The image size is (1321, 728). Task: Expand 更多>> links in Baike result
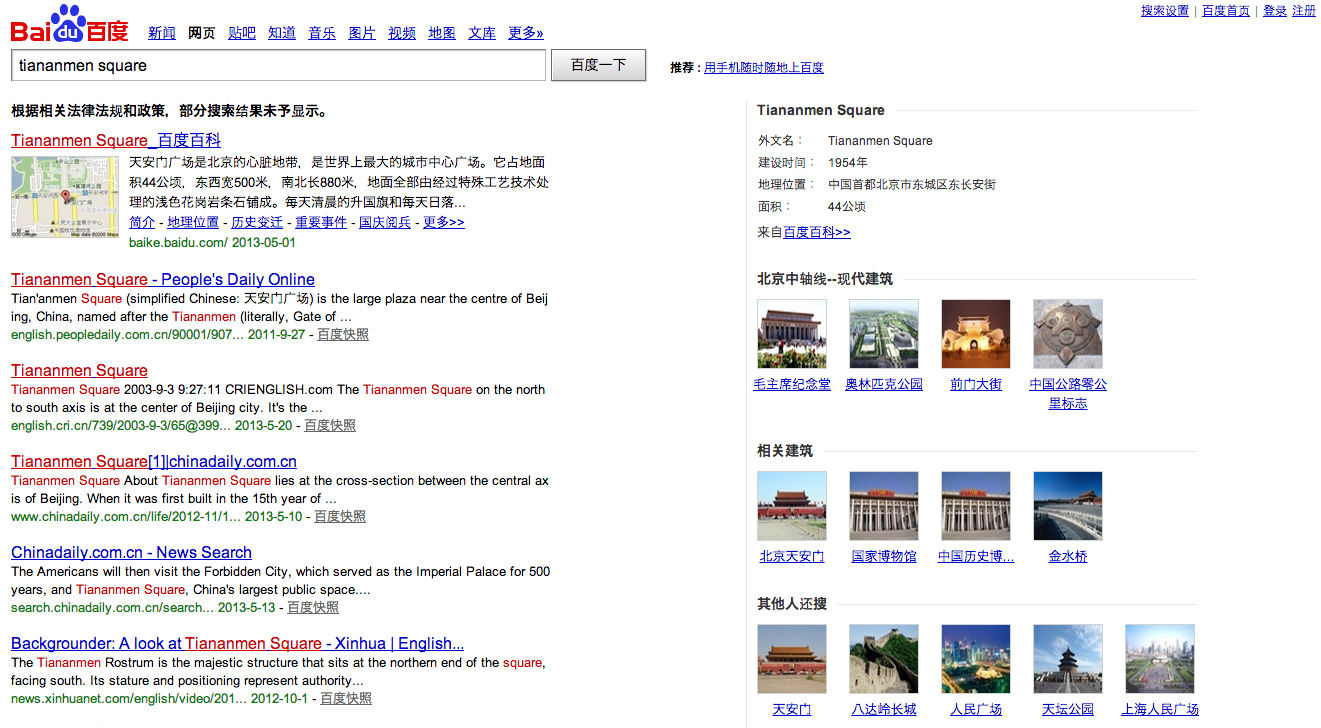point(444,222)
